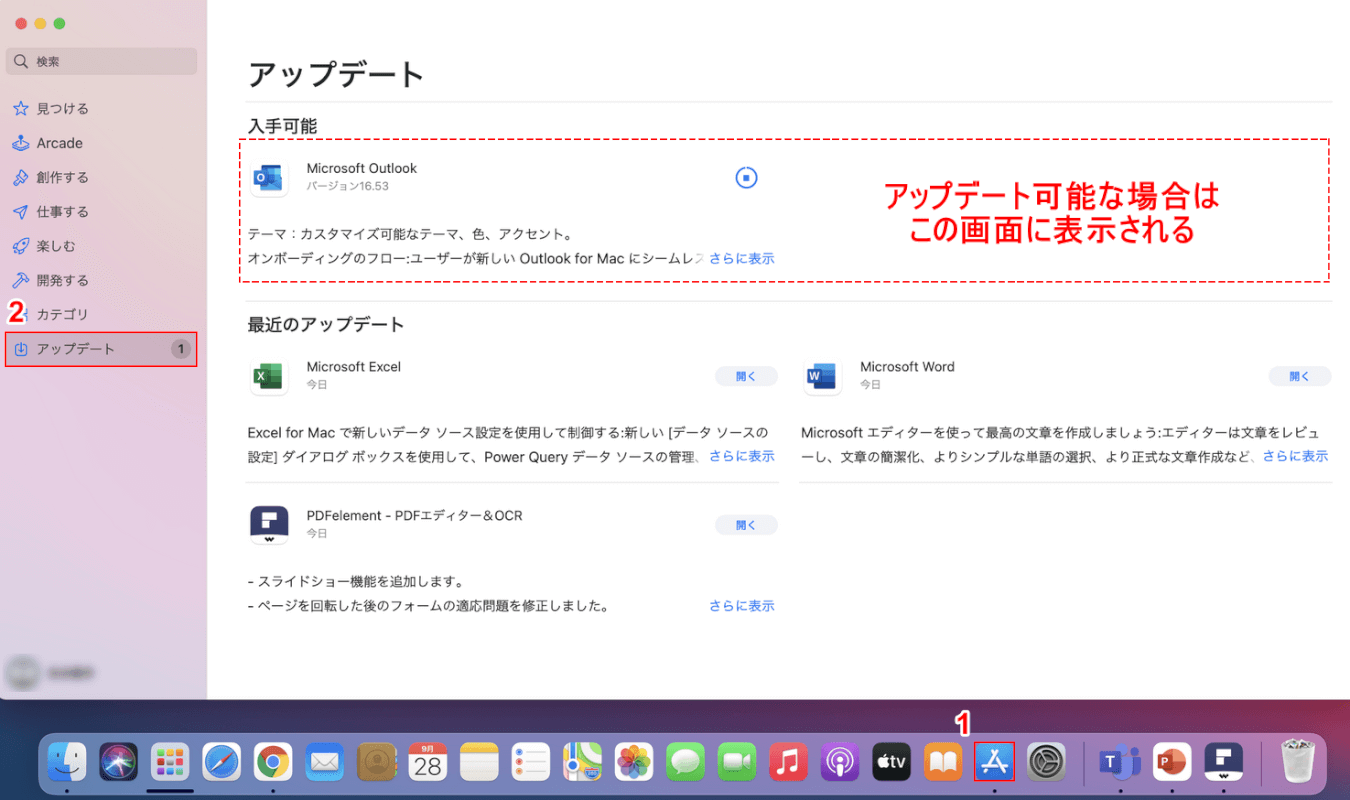Open Microsoft Excel with 開く button
This screenshot has height=800, width=1350.
(746, 376)
